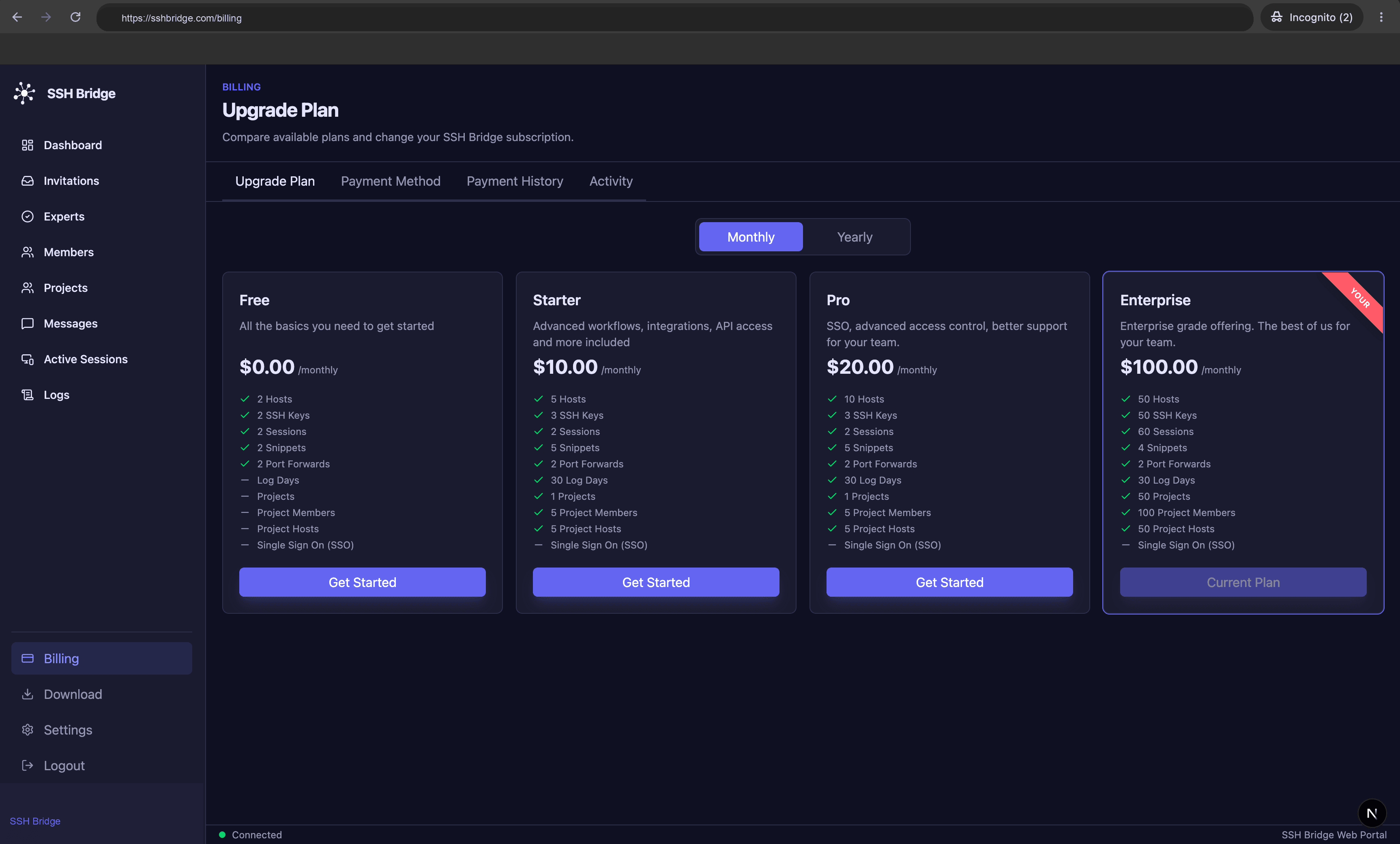Click the Enterprise plan card title
The width and height of the screenshot is (1400, 844).
pos(1155,300)
